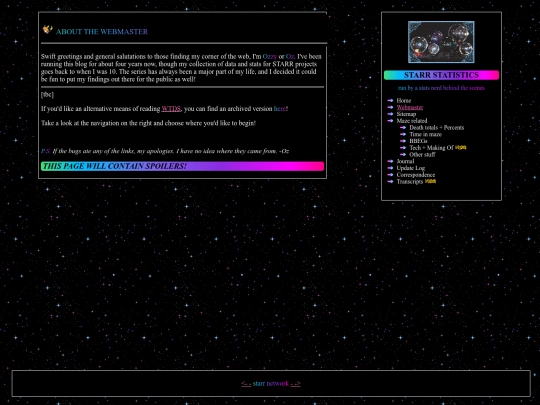Open Tech + Making Of page
540x405 pixels.
click(431, 148)
